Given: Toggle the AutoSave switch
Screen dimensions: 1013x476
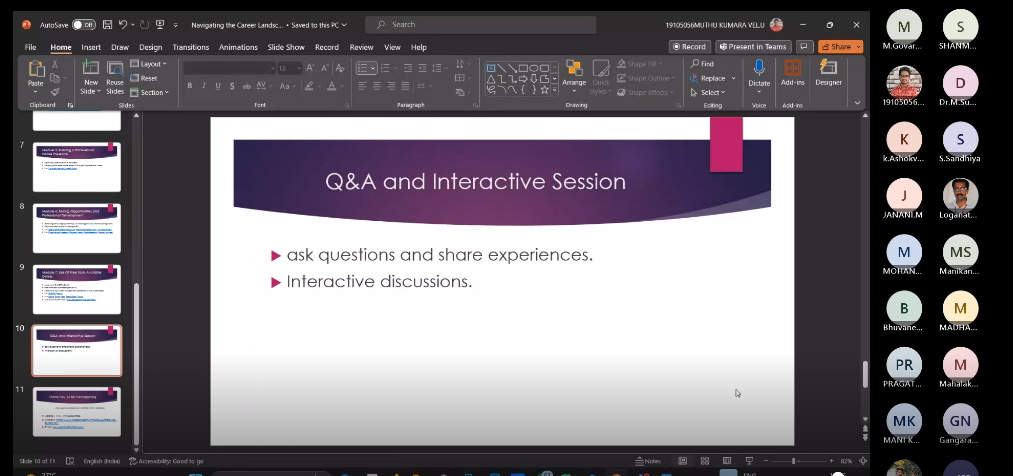Looking at the screenshot, I should pos(83,24).
